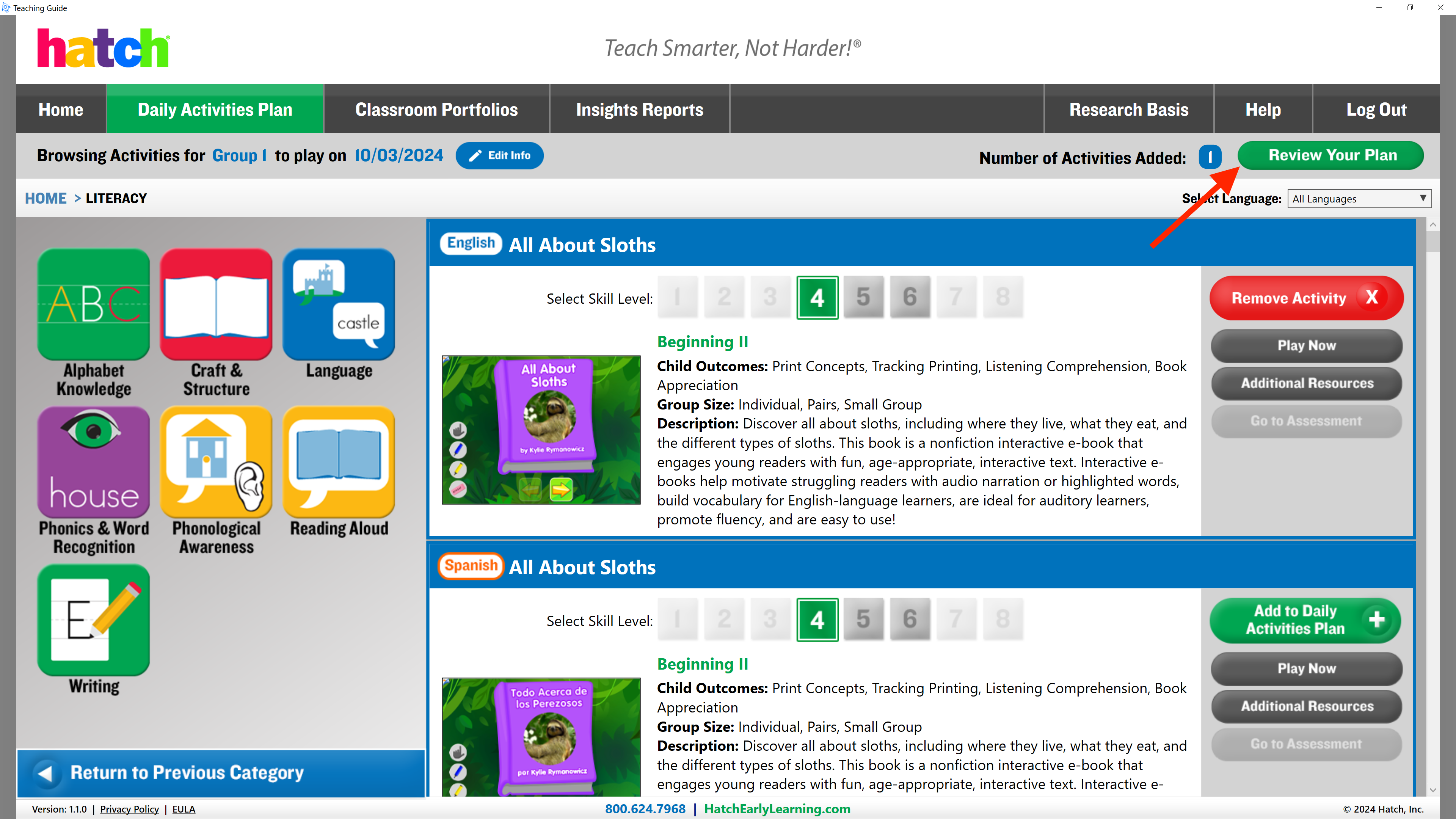This screenshot has height=819, width=1456.
Task: Click the Edit Info button
Action: pos(500,155)
